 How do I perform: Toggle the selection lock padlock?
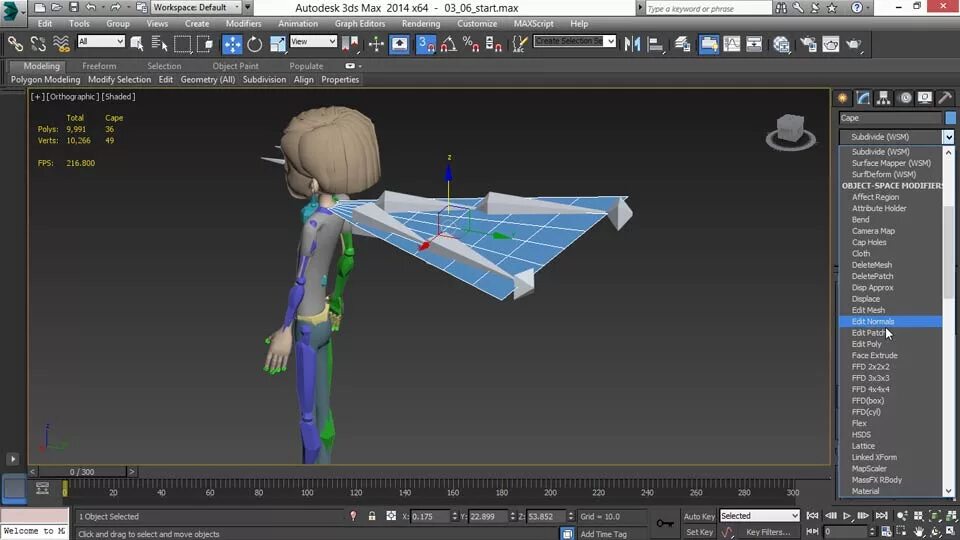coord(372,516)
